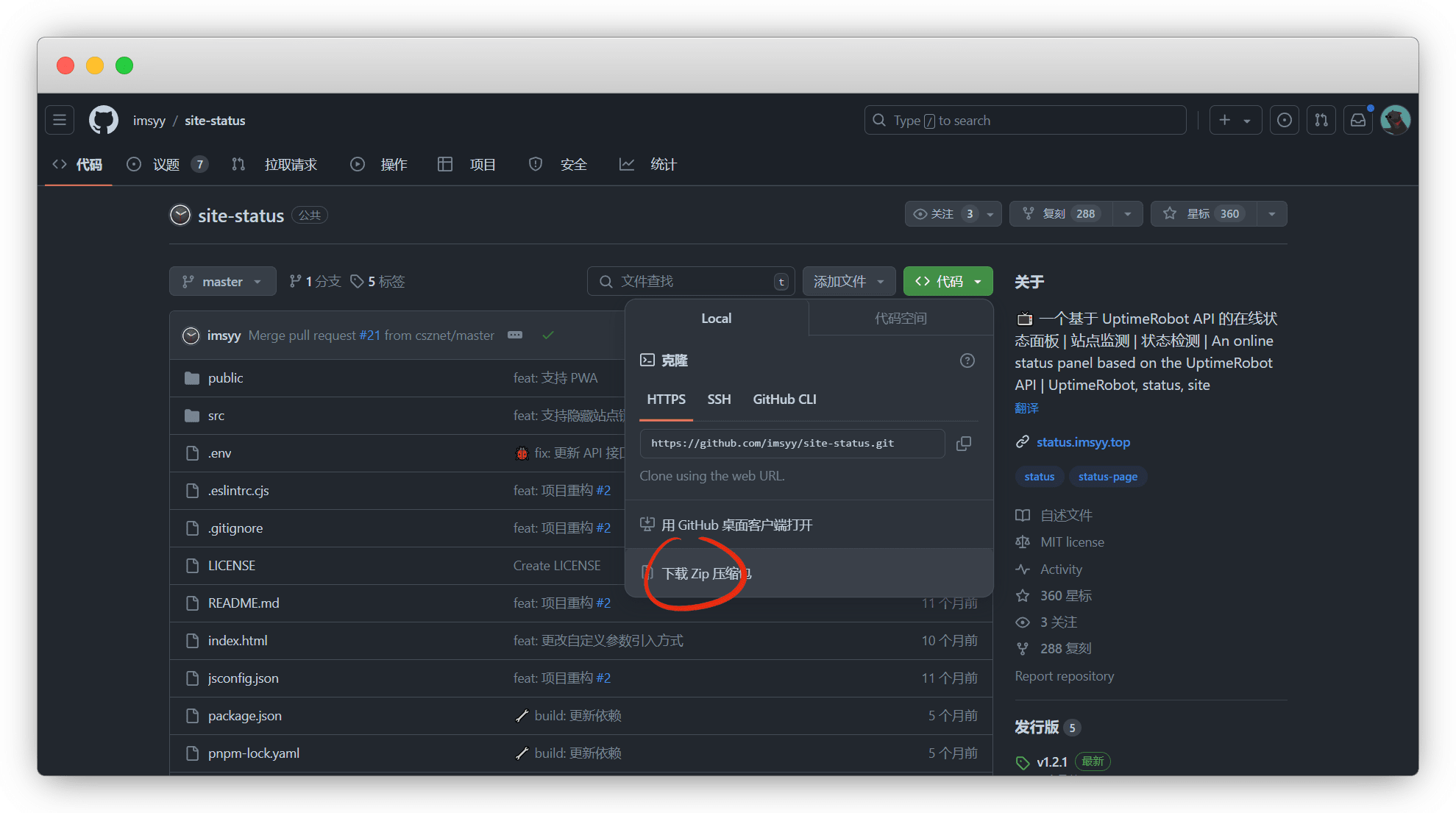Click the link icon beside status.imsyy.top
The image size is (1456, 813).
pos(1022,442)
